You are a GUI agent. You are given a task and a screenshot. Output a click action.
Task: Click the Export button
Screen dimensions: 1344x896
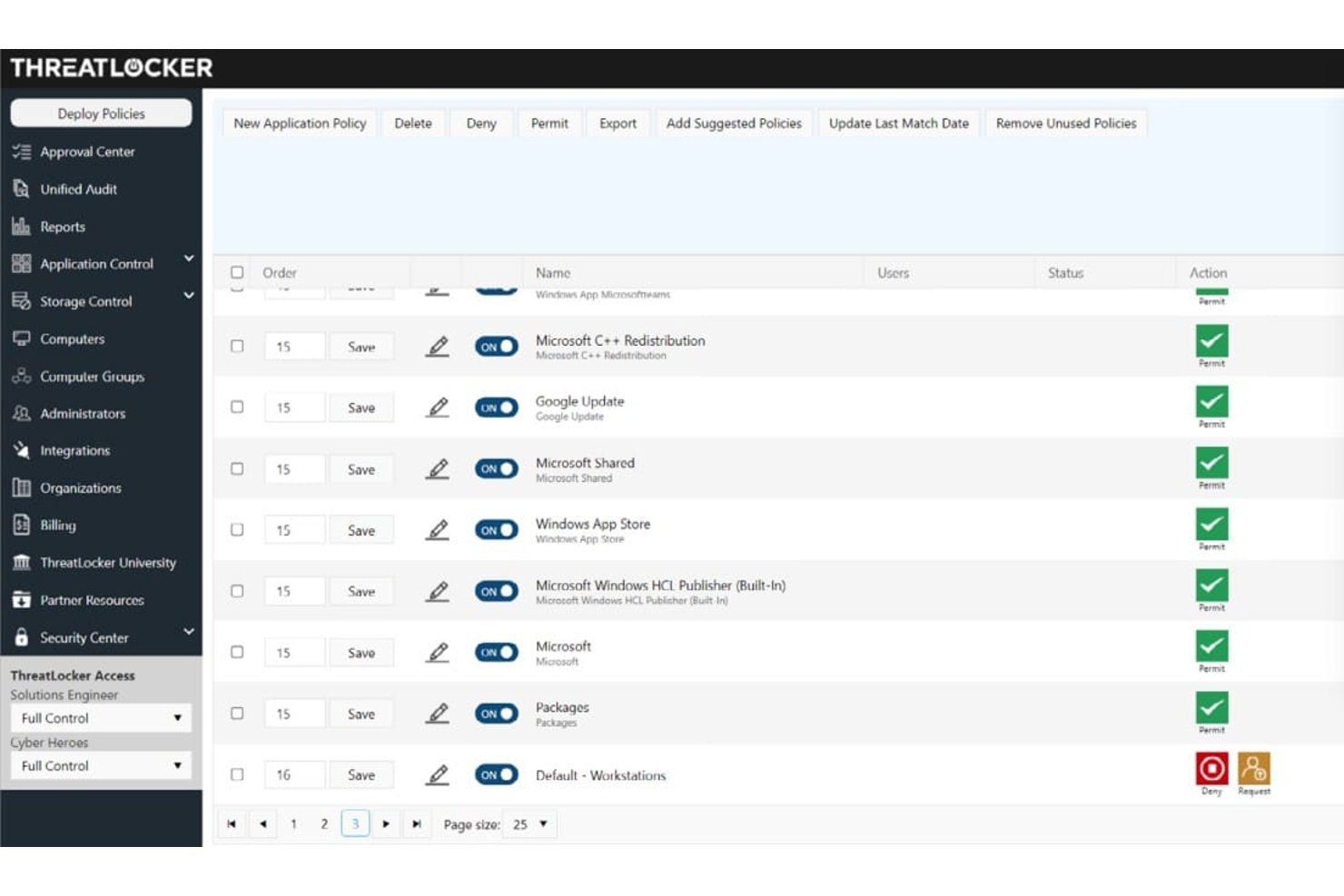(x=618, y=123)
